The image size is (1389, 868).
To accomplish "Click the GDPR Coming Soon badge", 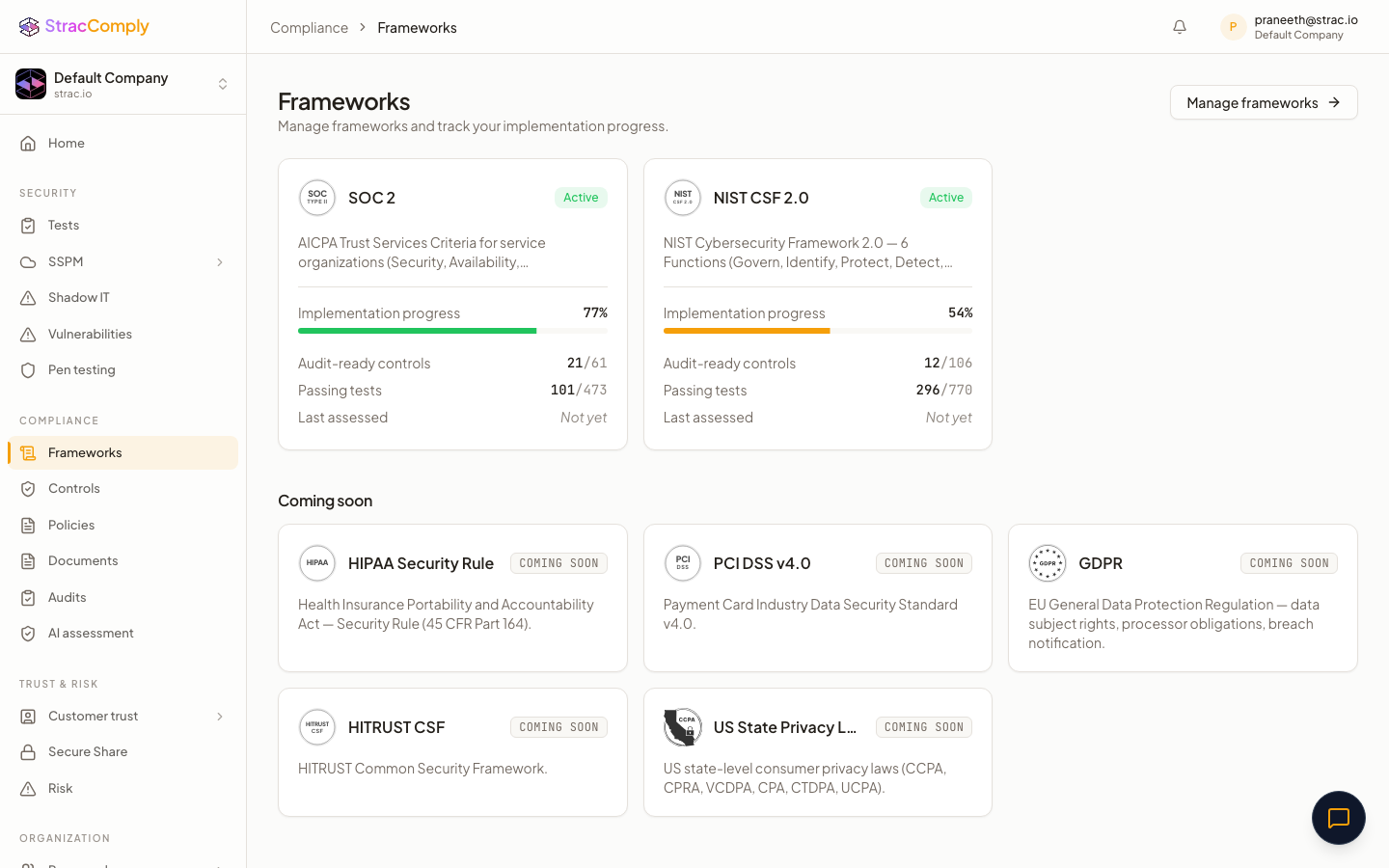I will click(x=1289, y=563).
